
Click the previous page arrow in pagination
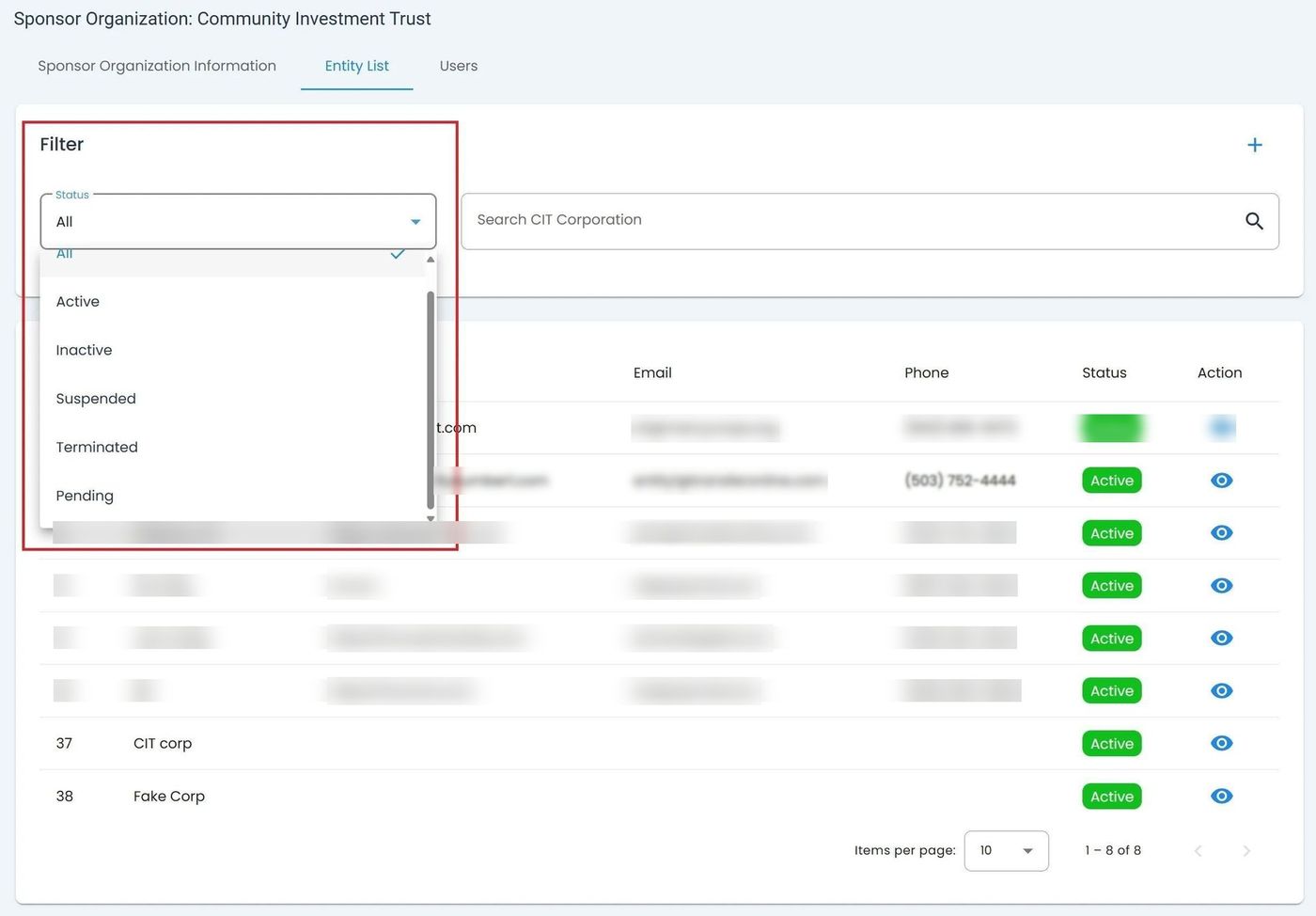coord(1198,851)
